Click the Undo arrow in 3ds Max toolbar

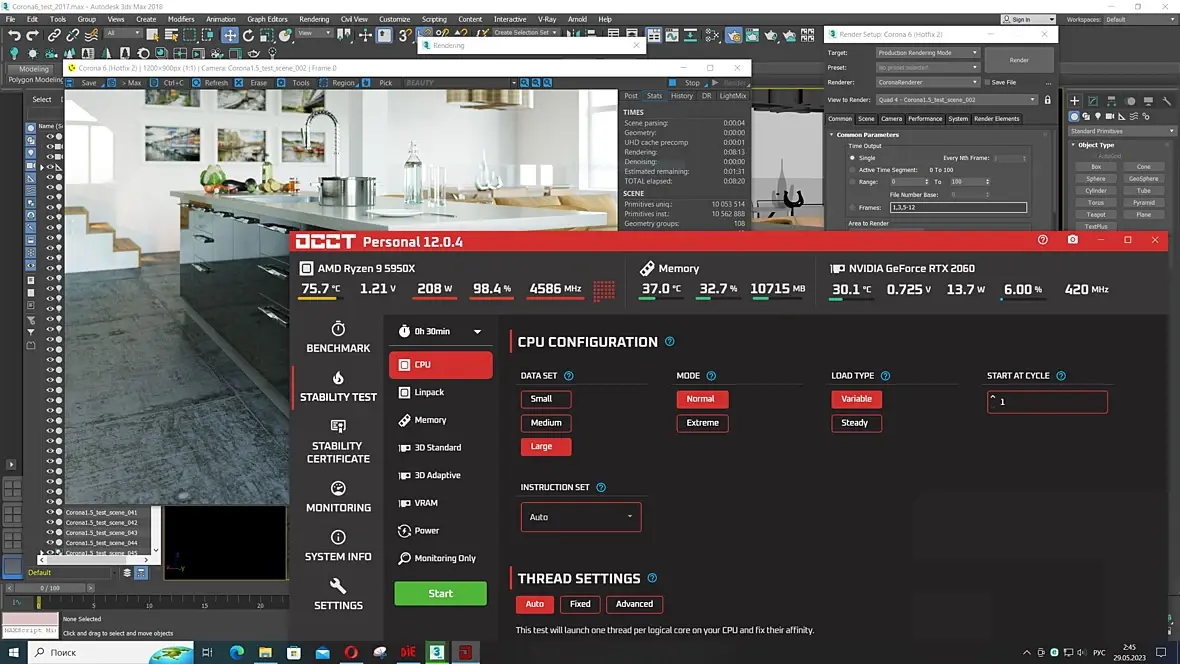pyautogui.click(x=14, y=35)
